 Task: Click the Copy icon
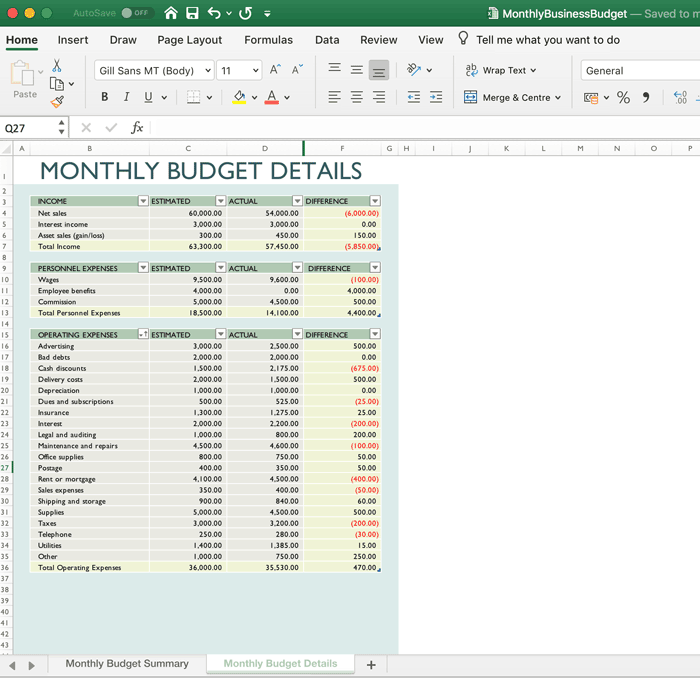coord(57,83)
